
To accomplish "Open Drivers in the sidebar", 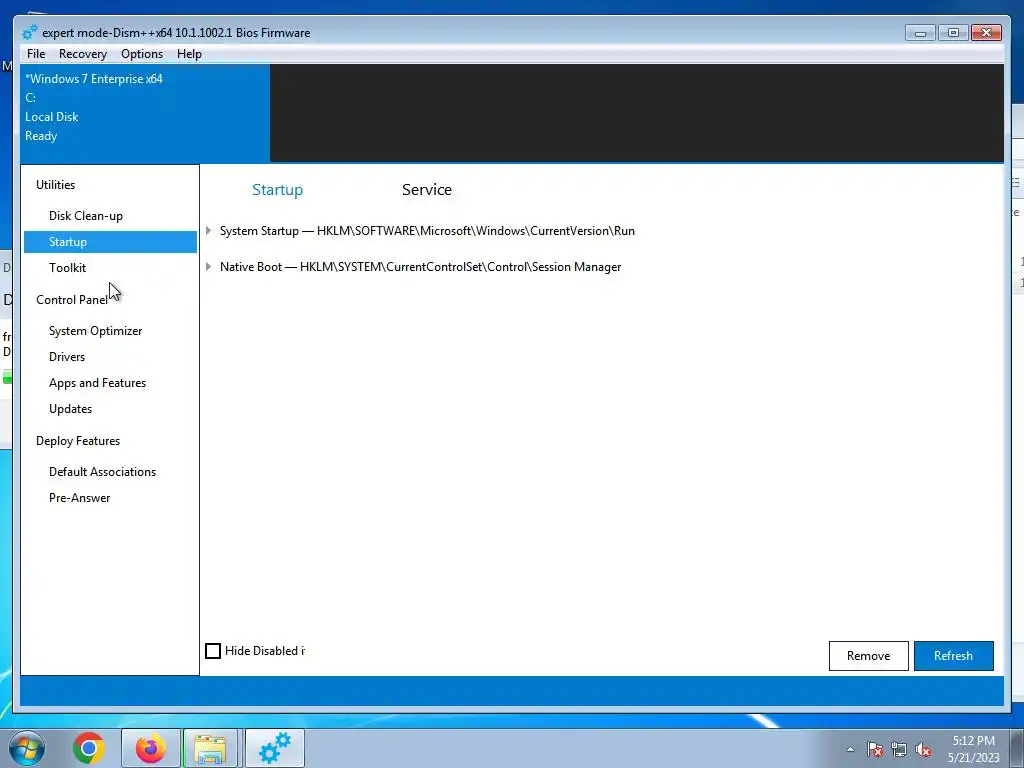I will click(x=67, y=357).
